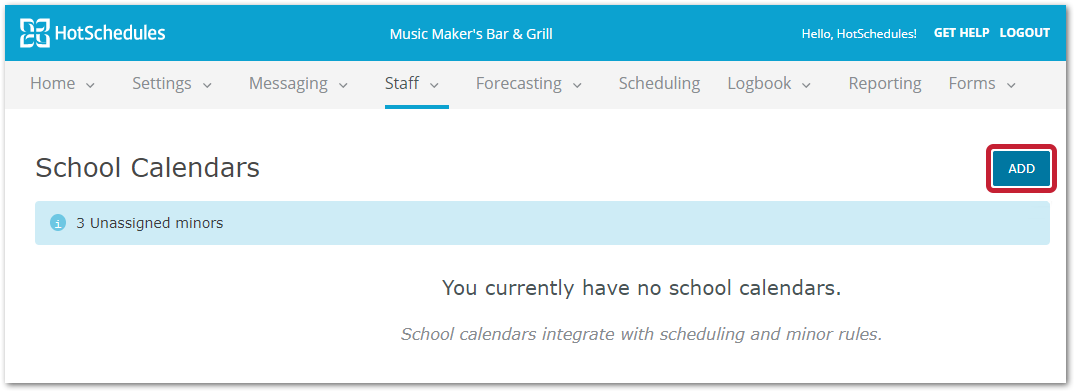Image resolution: width=1075 pixels, height=392 pixels.
Task: Open the Scheduling tab
Action: (659, 84)
